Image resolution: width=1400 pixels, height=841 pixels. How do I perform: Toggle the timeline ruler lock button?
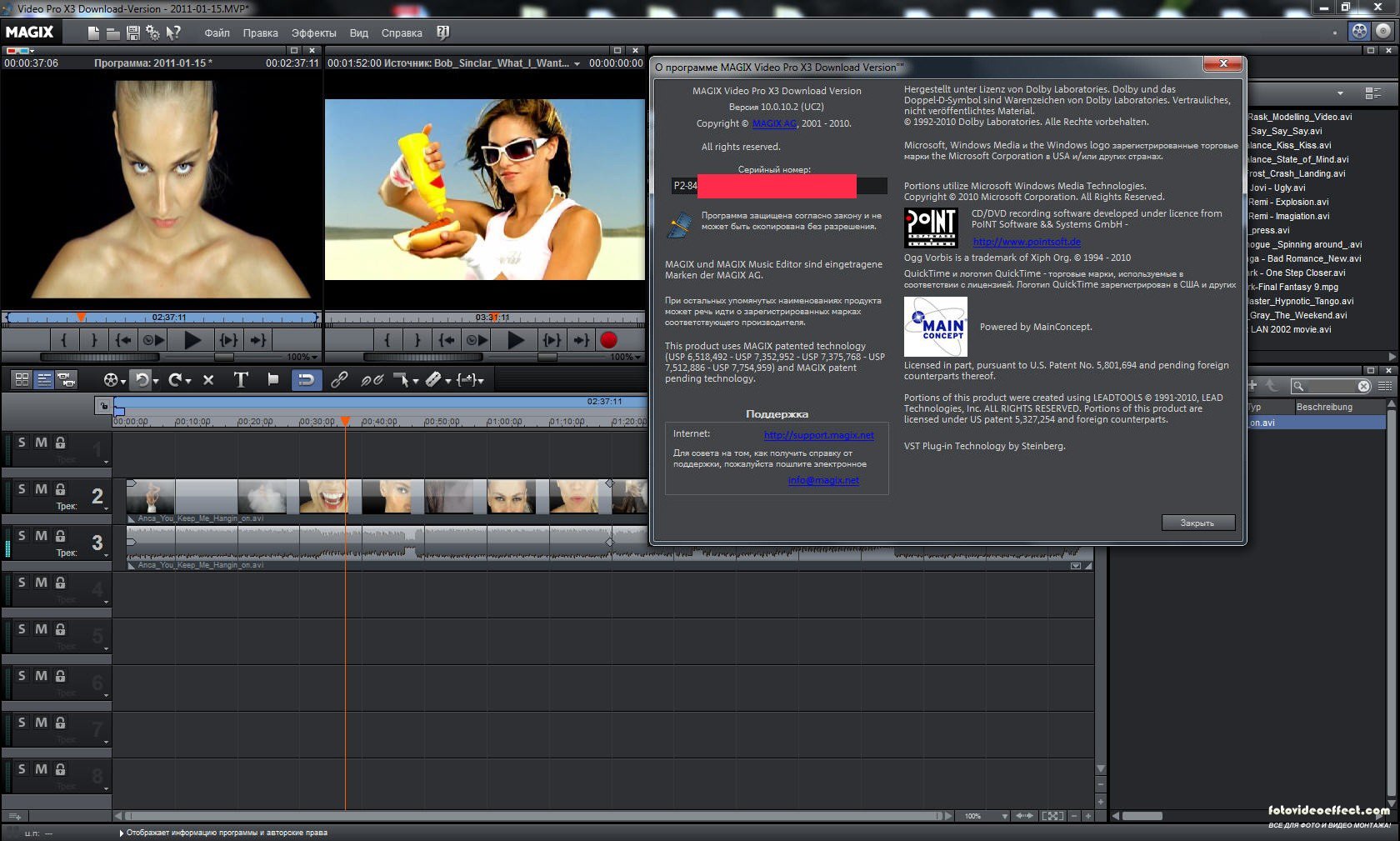coord(103,406)
